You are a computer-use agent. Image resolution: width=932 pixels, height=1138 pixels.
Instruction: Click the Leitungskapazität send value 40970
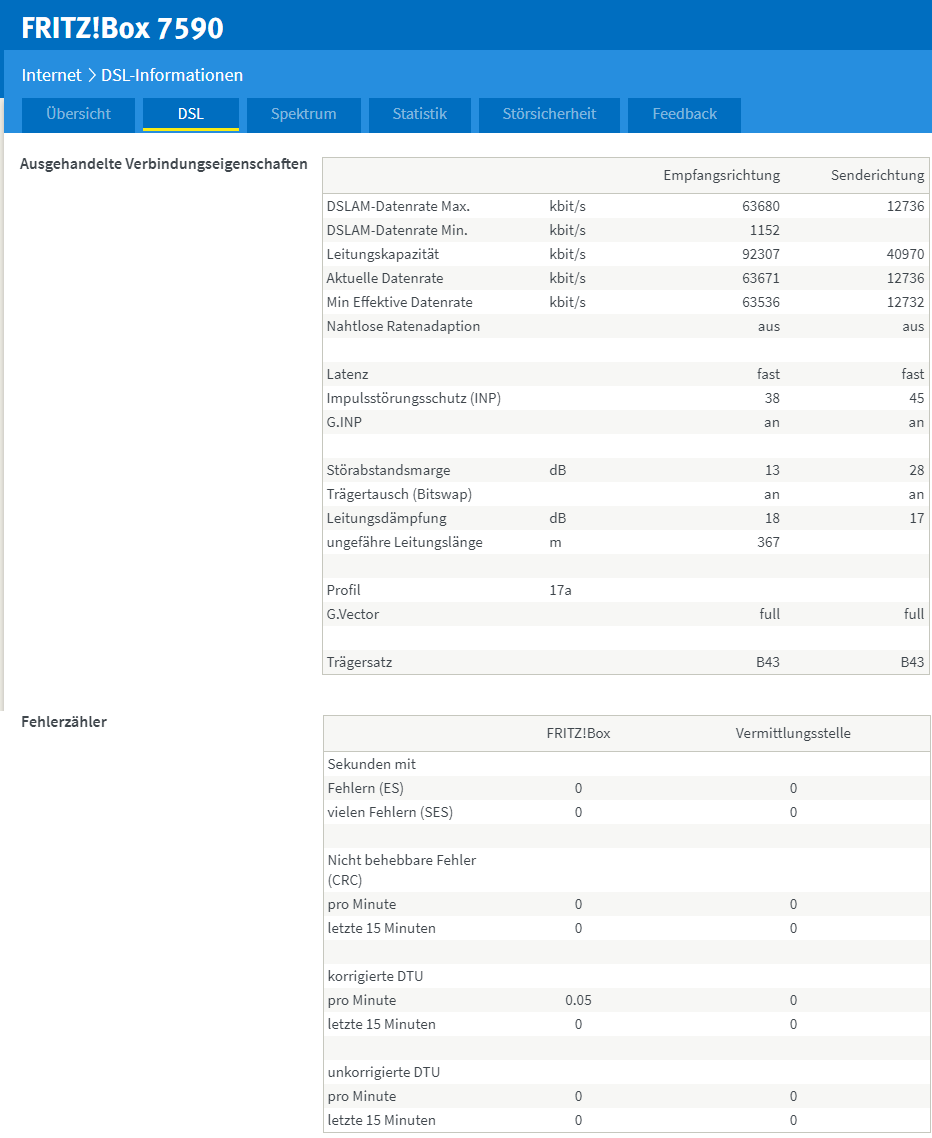[x=905, y=254]
